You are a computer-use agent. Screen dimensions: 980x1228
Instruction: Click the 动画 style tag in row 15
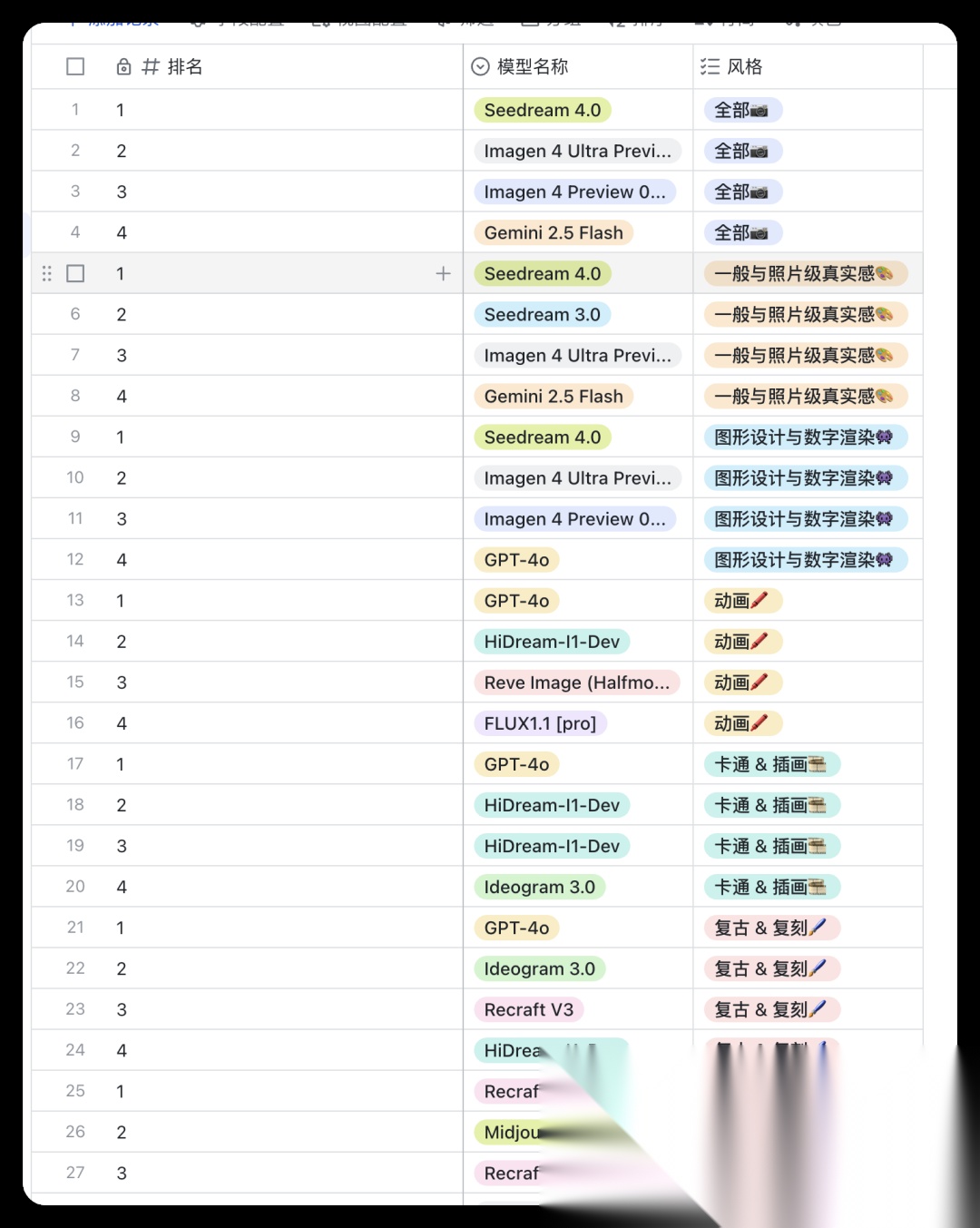742,682
